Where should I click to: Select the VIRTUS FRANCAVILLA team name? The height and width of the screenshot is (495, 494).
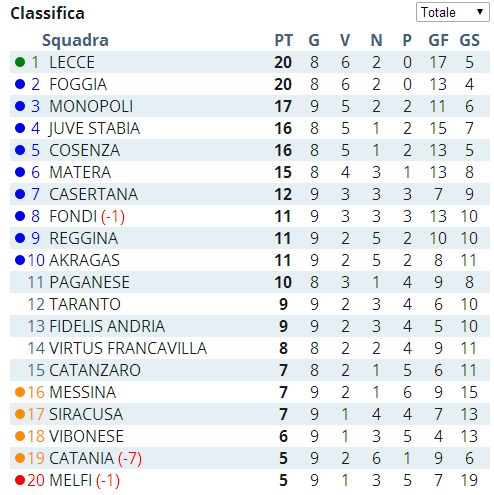128,348
